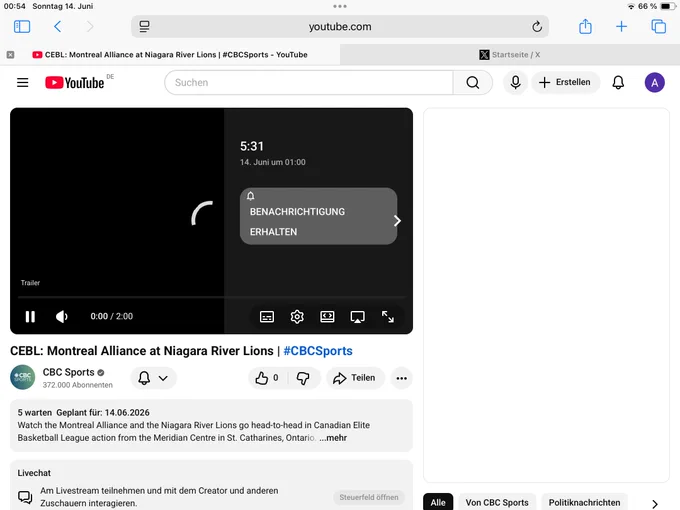
Task: Click the 5:31 countdown text
Action: [x=252, y=146]
